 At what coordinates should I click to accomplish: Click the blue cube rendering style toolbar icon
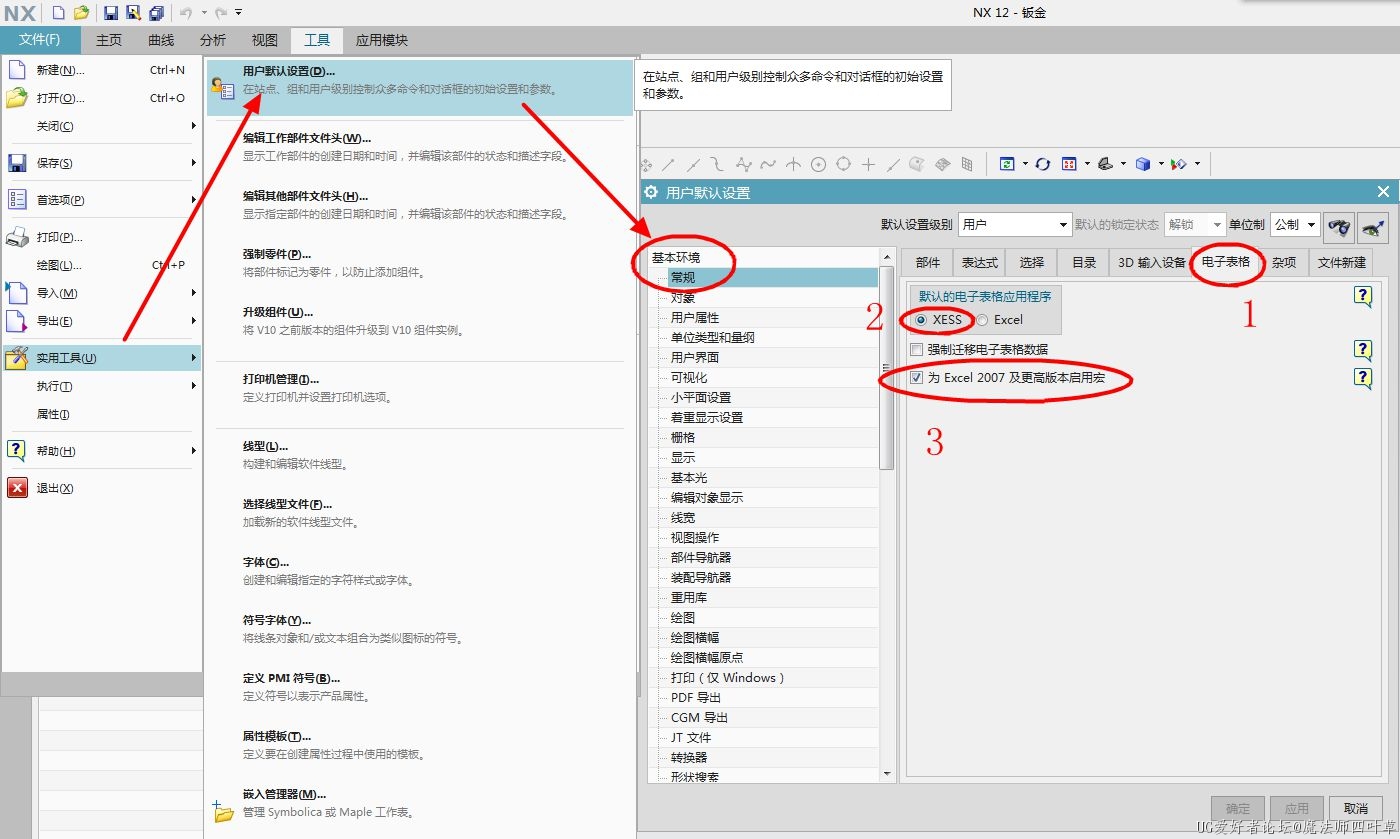[1143, 164]
